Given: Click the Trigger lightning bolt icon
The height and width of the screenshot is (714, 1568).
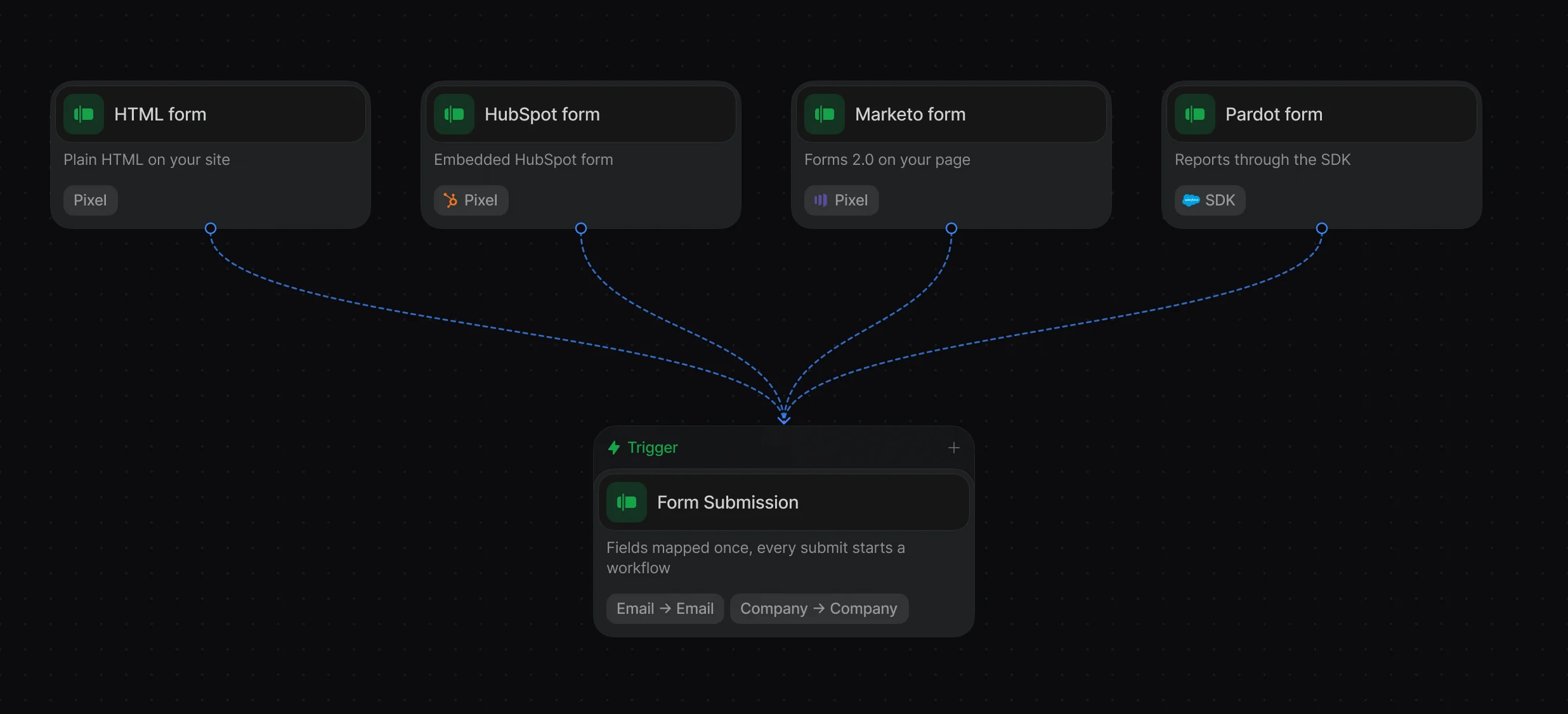Looking at the screenshot, I should pyautogui.click(x=614, y=448).
